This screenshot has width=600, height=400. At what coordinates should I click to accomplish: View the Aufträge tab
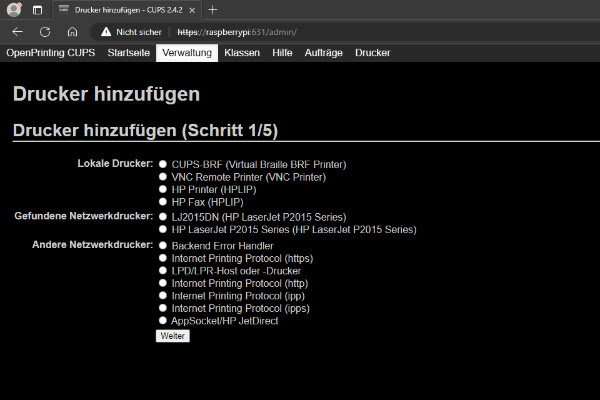323,53
